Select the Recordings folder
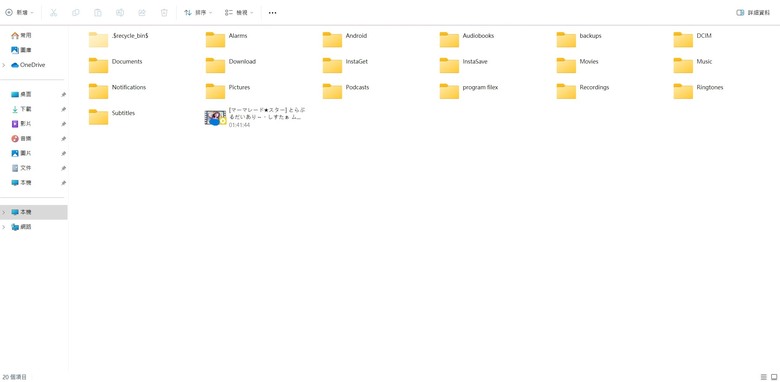The image size is (780, 382). click(583, 91)
